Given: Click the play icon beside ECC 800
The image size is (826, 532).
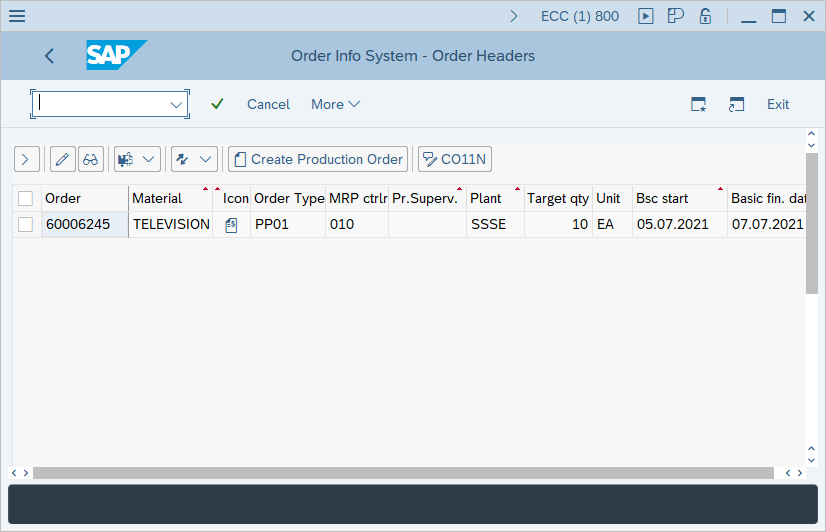Looking at the screenshot, I should coord(645,16).
